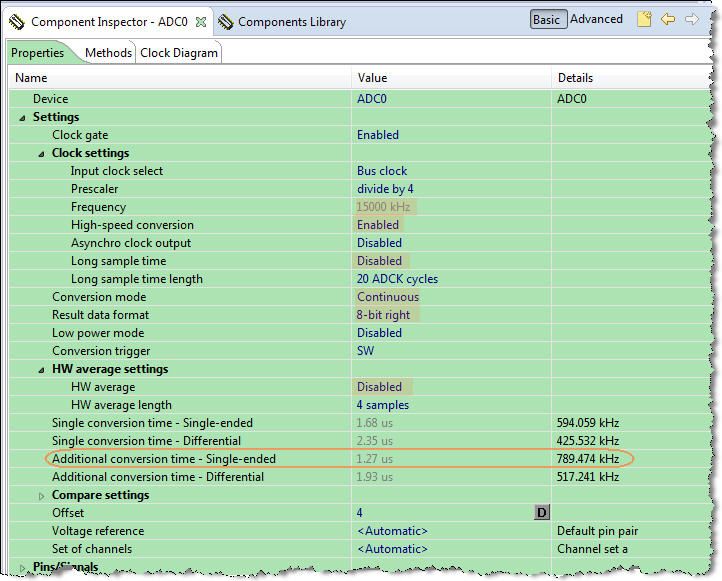
Task: Edit the Offset value 4
Action: tap(360, 512)
